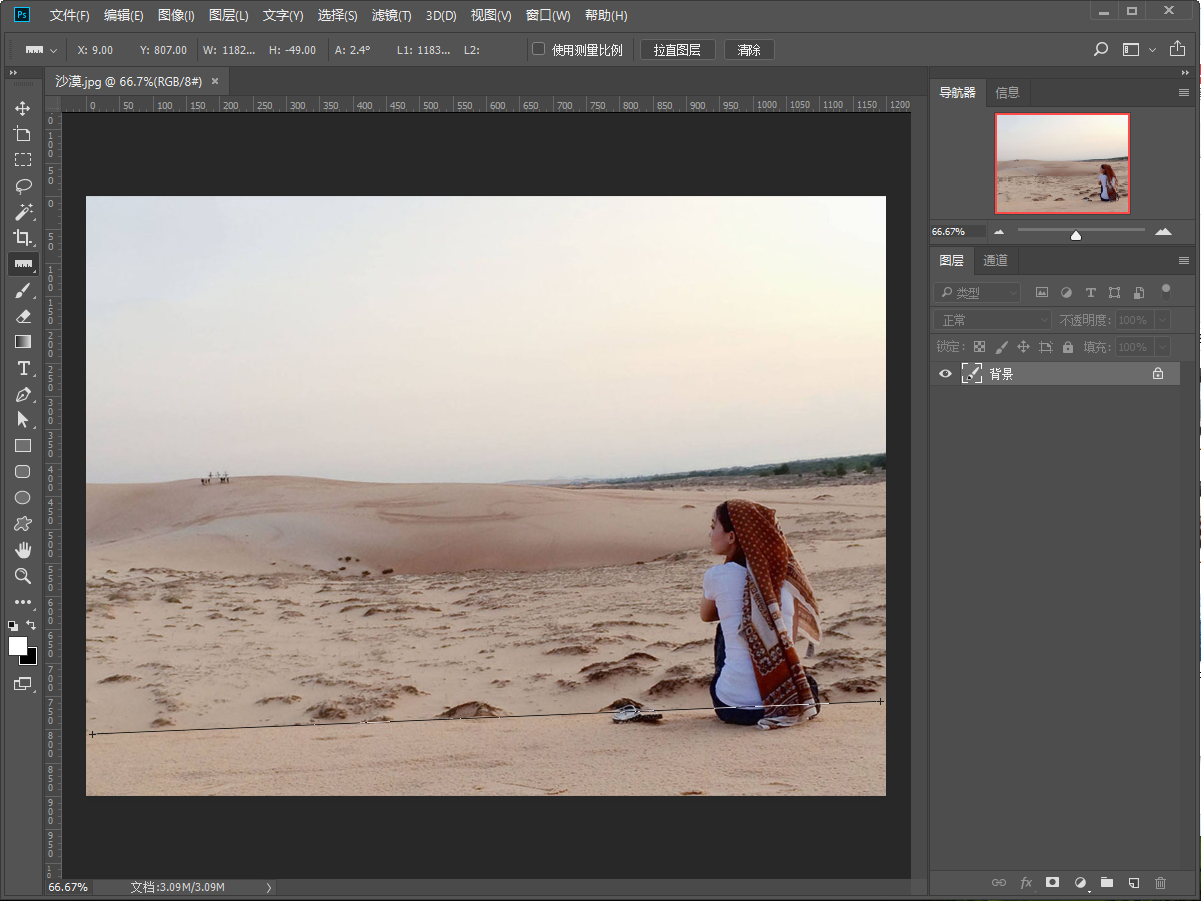Select the Crop tool
This screenshot has height=901, width=1201.
[x=22, y=238]
